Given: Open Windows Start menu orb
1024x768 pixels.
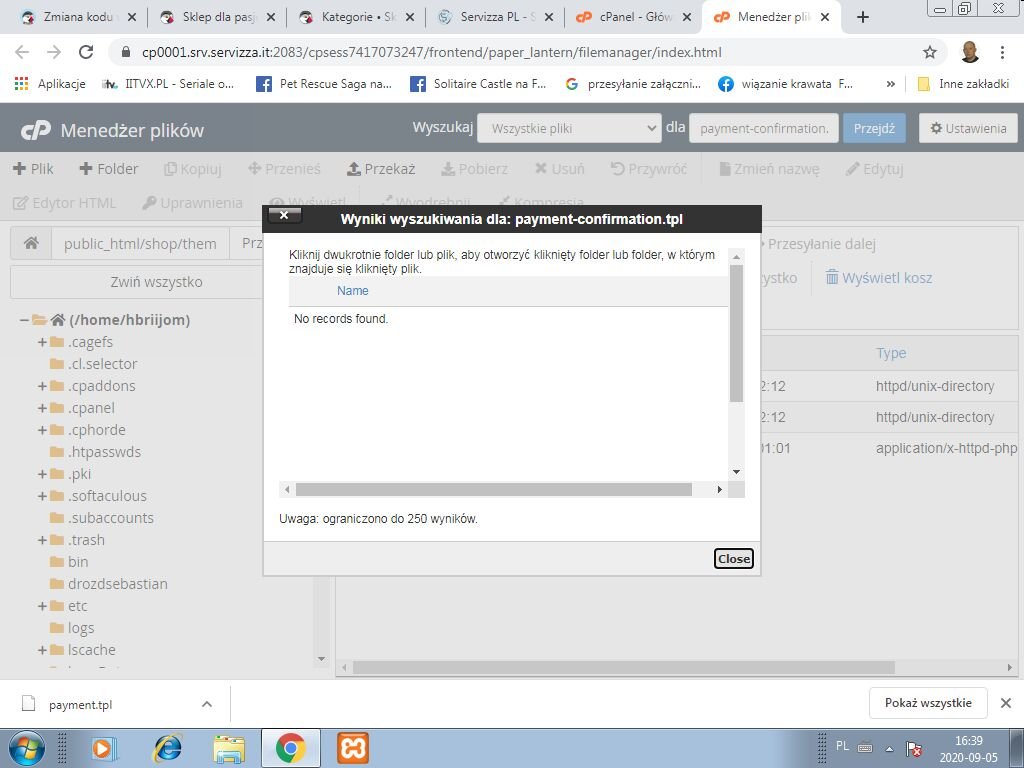Looking at the screenshot, I should tap(26, 748).
